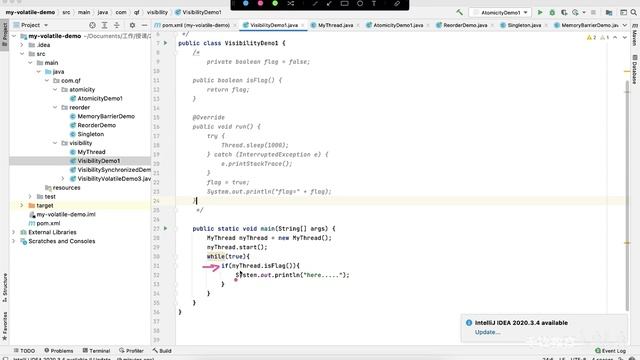640x360 pixels.
Task: Expand the .idea folder
Action: [x=22, y=45]
